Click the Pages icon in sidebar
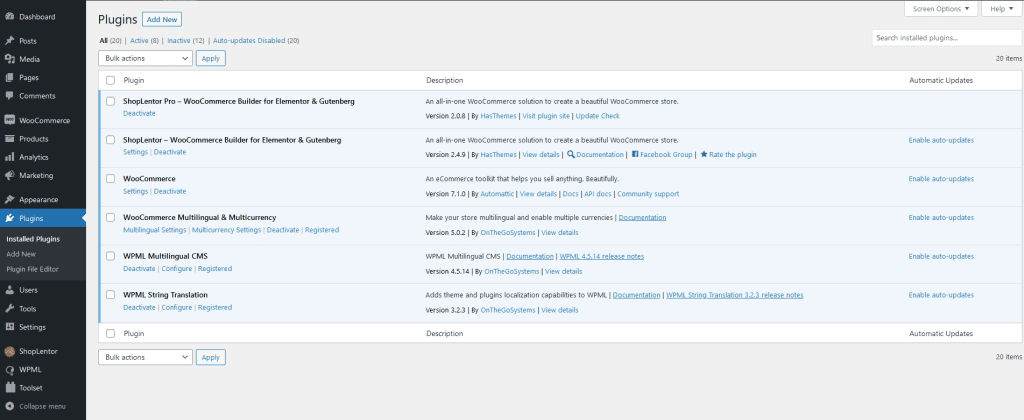 tap(9, 77)
